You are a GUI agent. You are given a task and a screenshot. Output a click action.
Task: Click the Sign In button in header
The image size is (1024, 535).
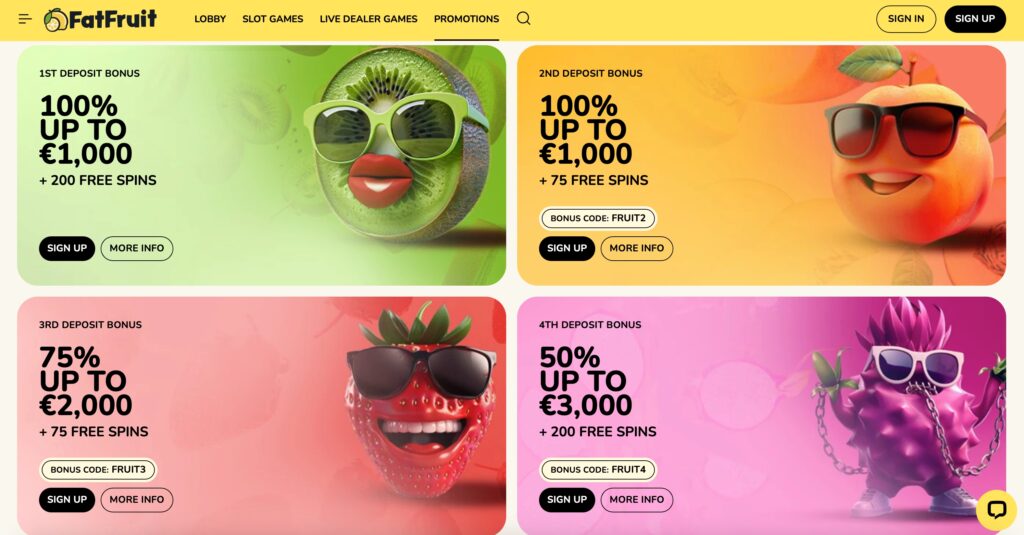[x=906, y=19]
